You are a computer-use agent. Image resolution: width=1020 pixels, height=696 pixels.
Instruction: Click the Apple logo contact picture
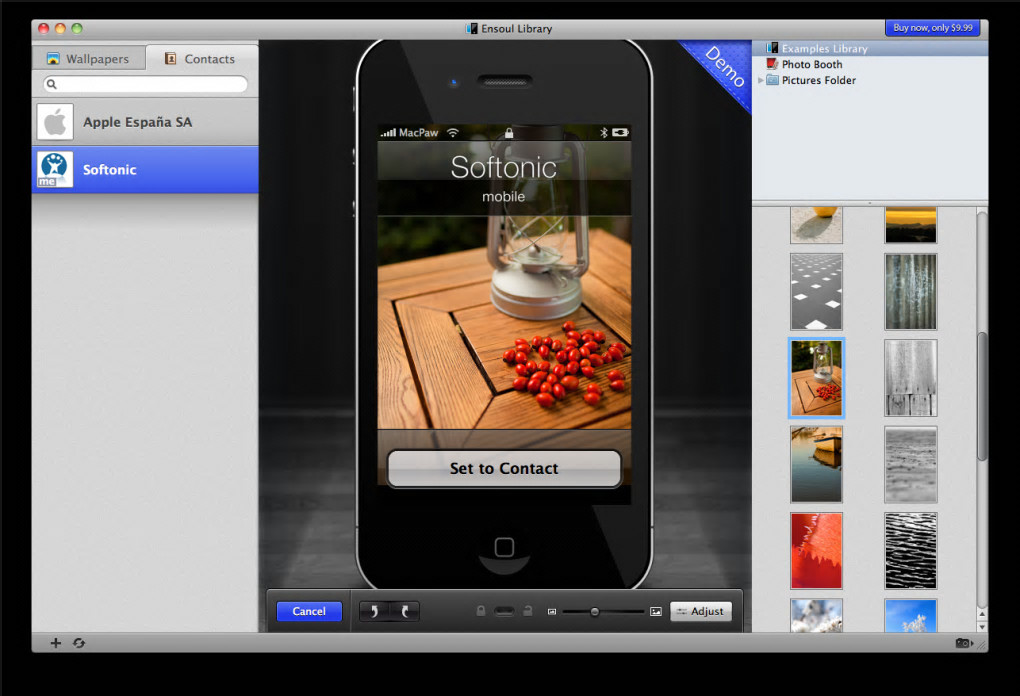pos(55,122)
